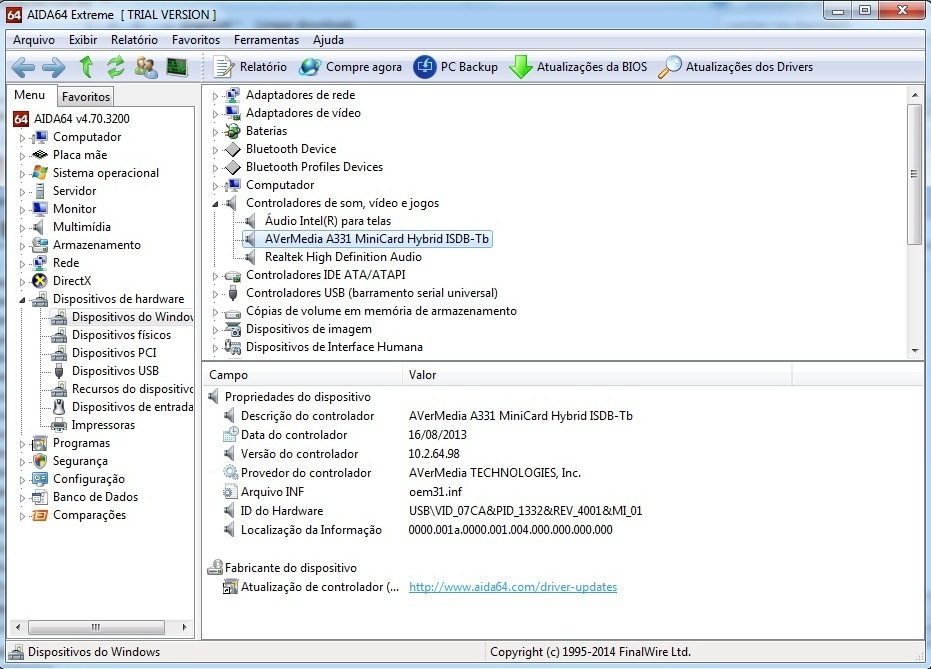This screenshot has height=669, width=931.
Task: Expand the Placa mãe node
Action: click(22, 156)
